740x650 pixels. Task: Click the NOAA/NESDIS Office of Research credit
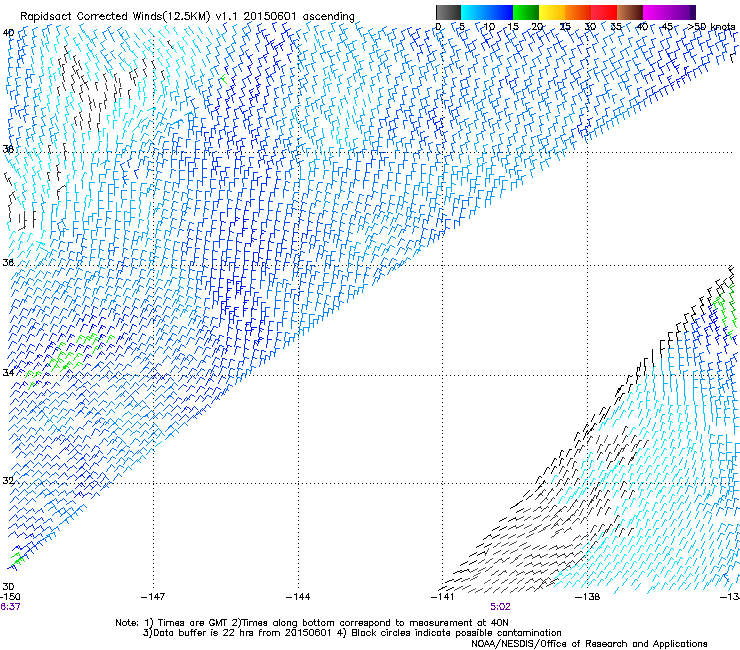(589, 644)
